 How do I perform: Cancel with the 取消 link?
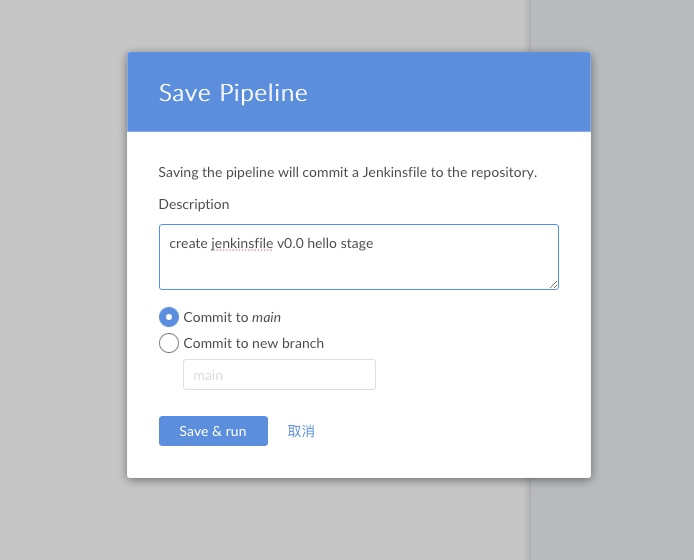coord(301,431)
